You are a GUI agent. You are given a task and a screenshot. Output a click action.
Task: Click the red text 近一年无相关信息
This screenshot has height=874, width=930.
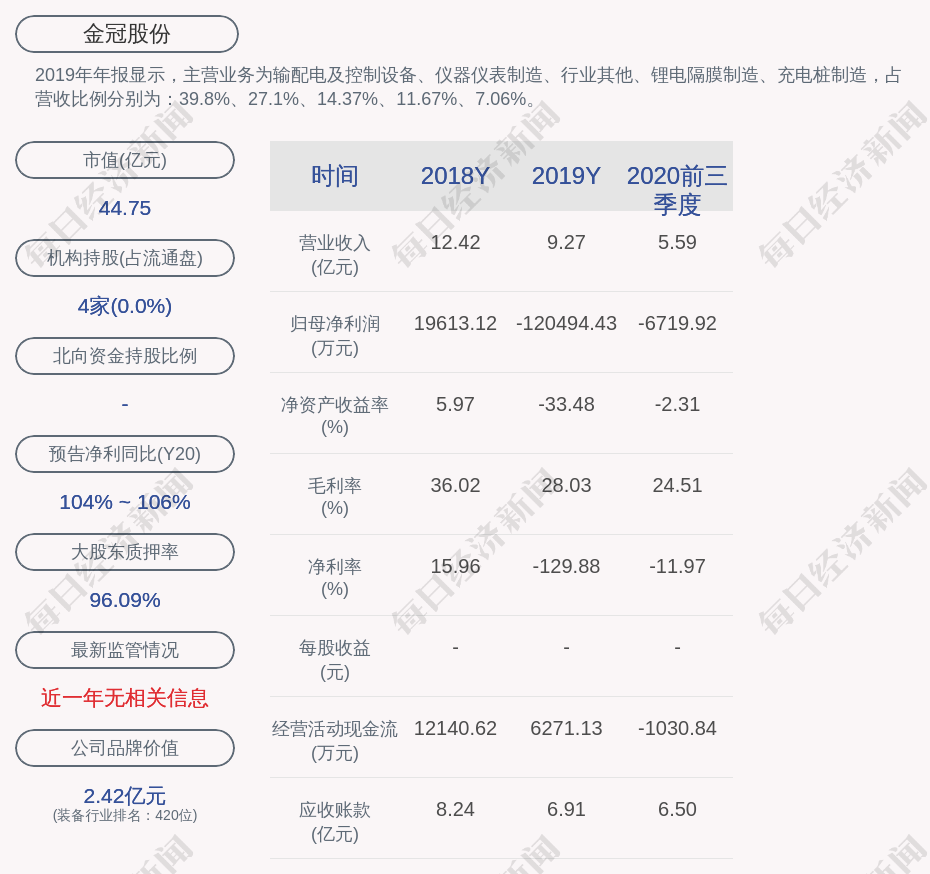pyautogui.click(x=125, y=698)
